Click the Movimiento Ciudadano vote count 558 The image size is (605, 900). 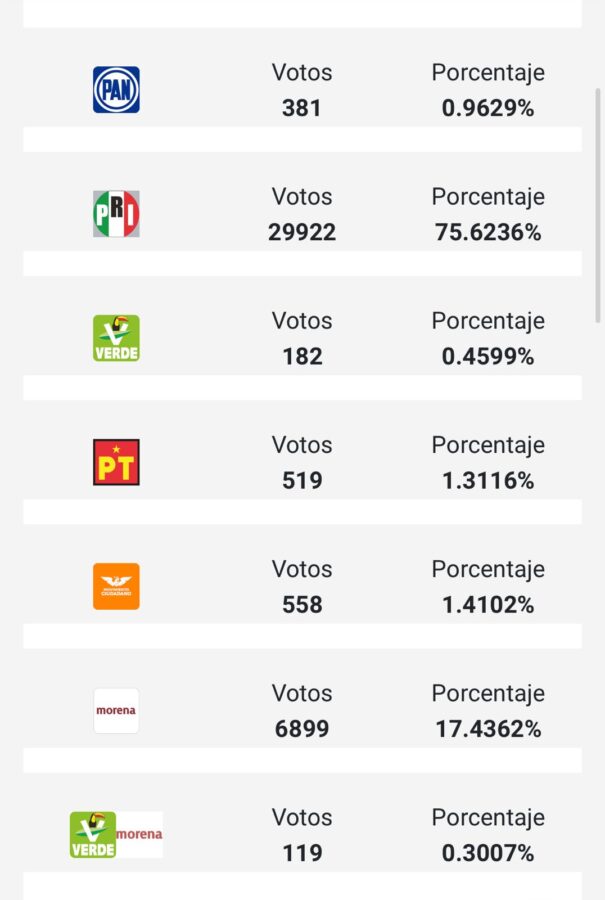pos(302,605)
